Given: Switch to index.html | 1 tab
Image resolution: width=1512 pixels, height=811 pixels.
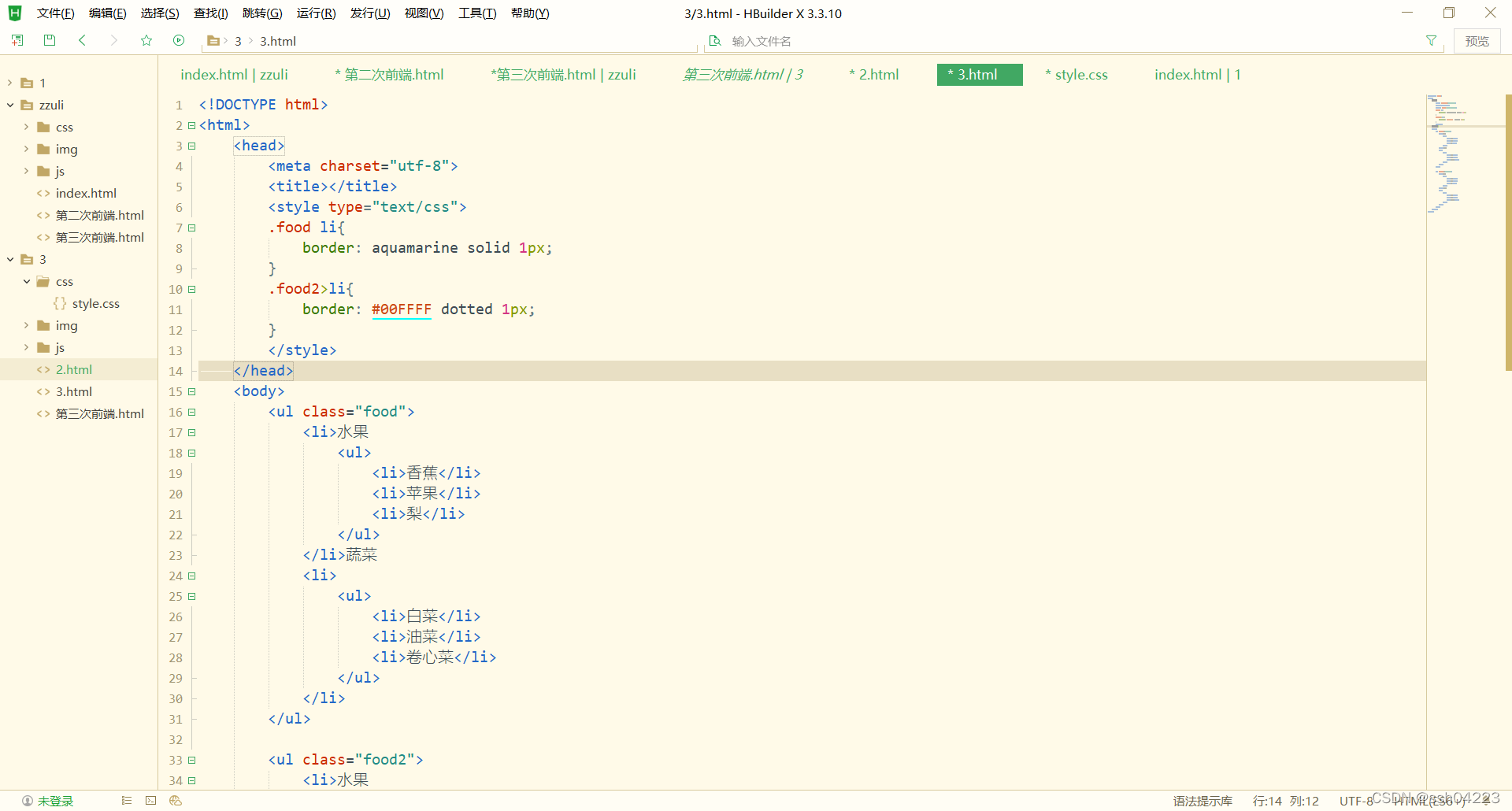Looking at the screenshot, I should click(1198, 75).
